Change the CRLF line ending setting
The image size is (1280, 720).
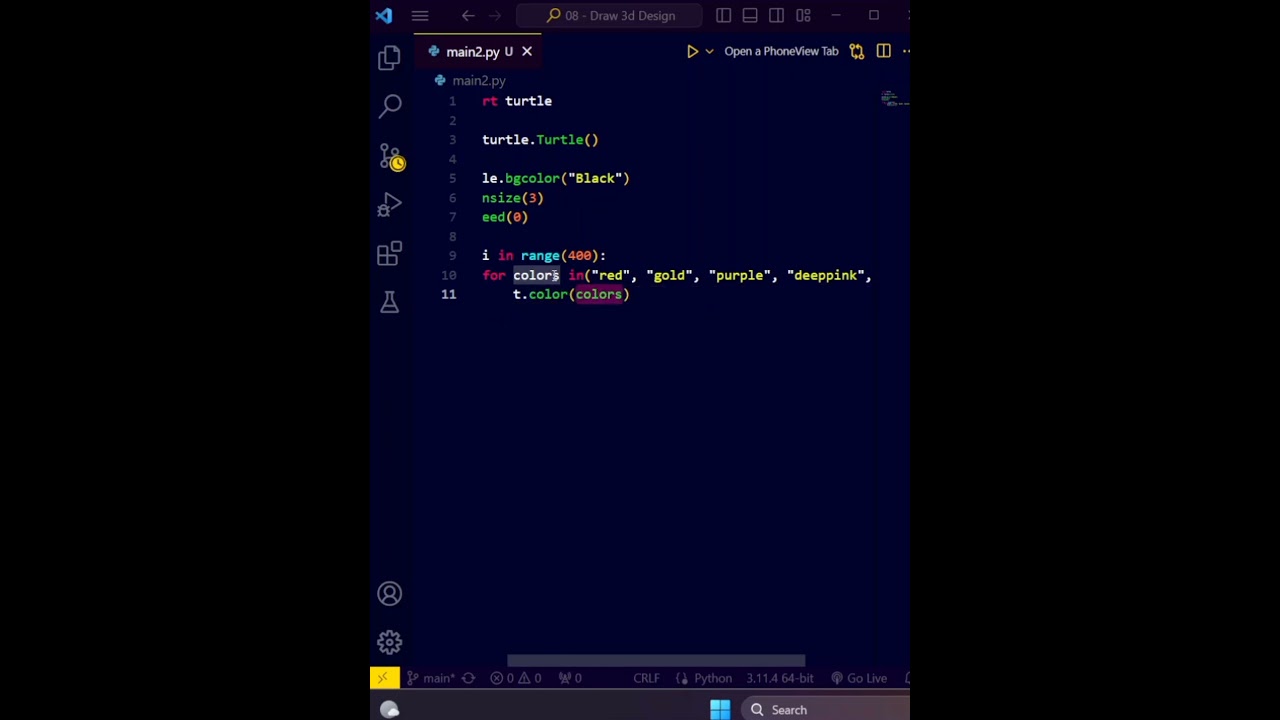point(646,678)
